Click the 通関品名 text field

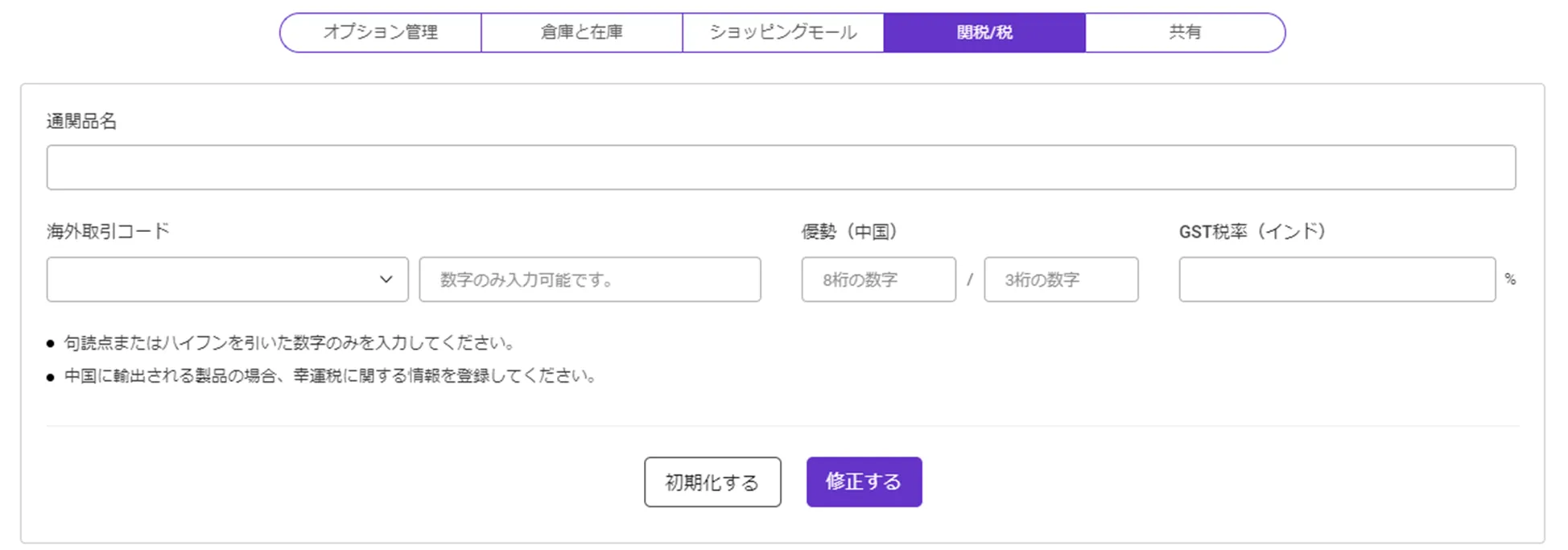pyautogui.click(x=781, y=167)
